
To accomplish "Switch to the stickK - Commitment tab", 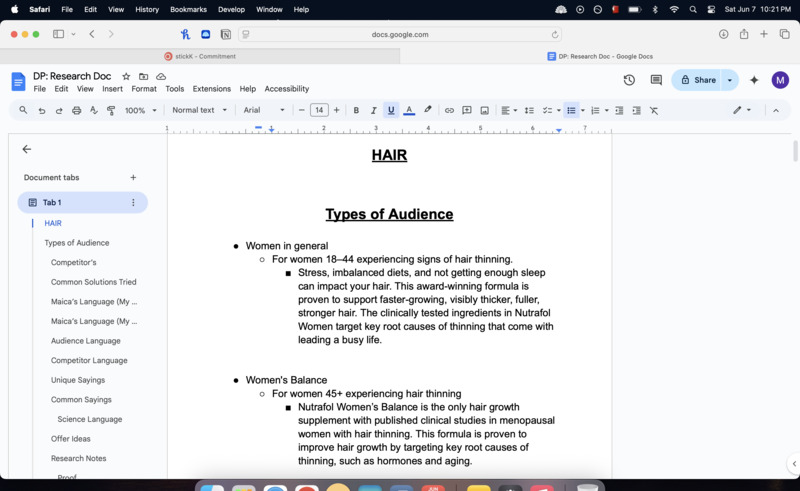I will 200,56.
